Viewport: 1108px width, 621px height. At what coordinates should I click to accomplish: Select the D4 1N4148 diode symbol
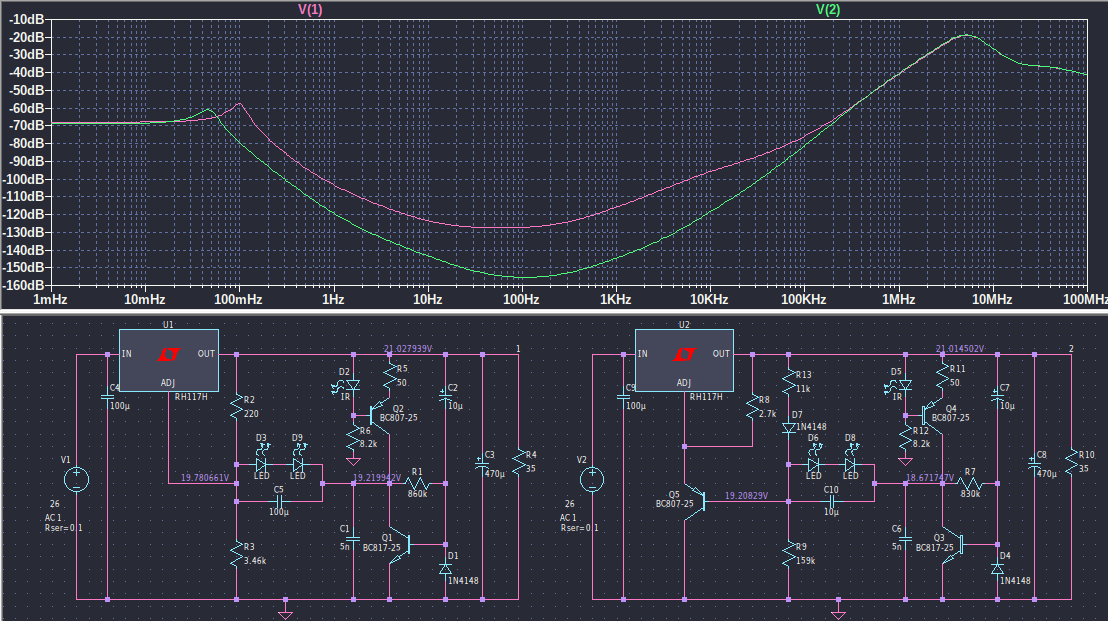coord(998,568)
